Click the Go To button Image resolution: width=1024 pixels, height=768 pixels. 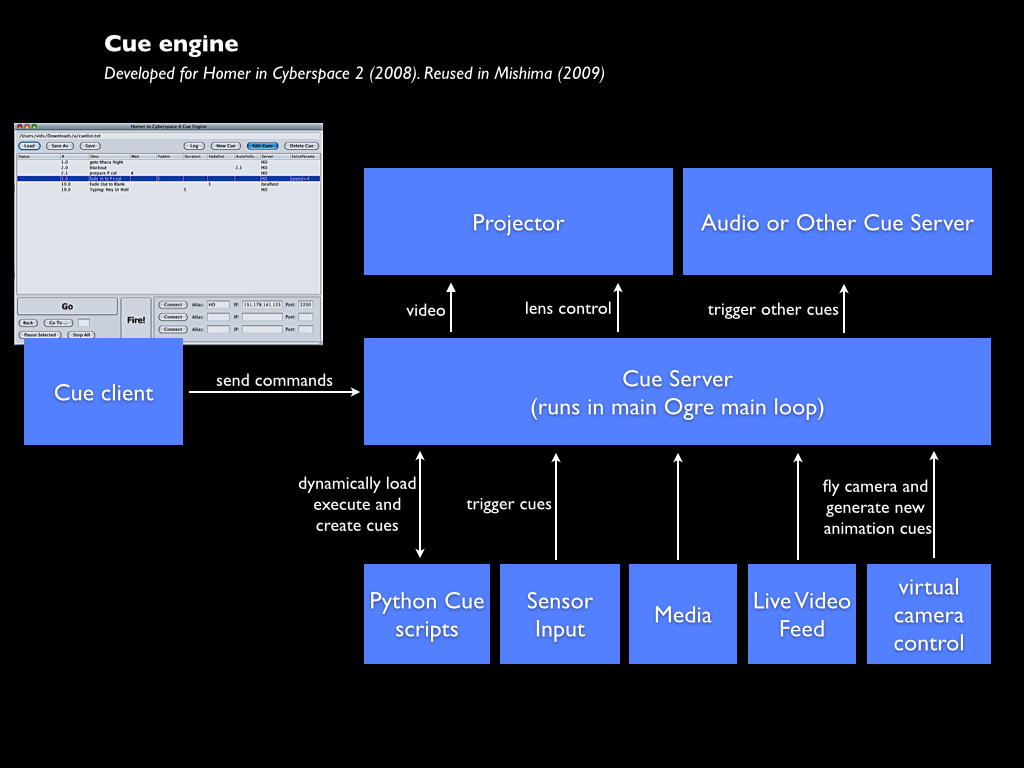pyautogui.click(x=58, y=323)
